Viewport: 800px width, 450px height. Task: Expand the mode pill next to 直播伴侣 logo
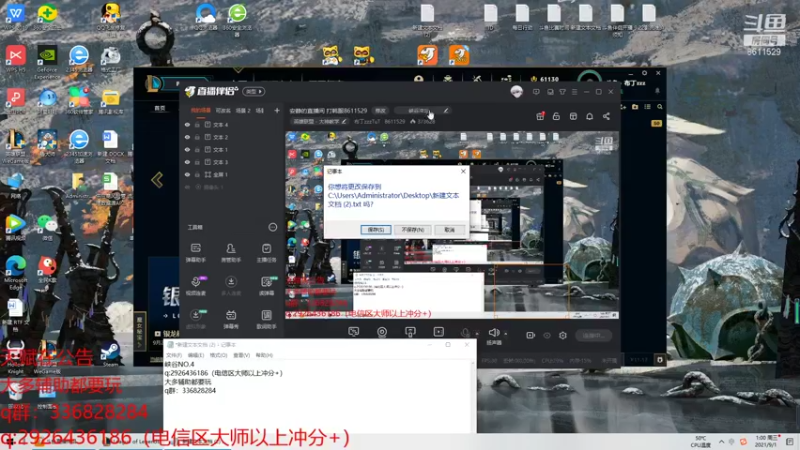click(x=254, y=92)
